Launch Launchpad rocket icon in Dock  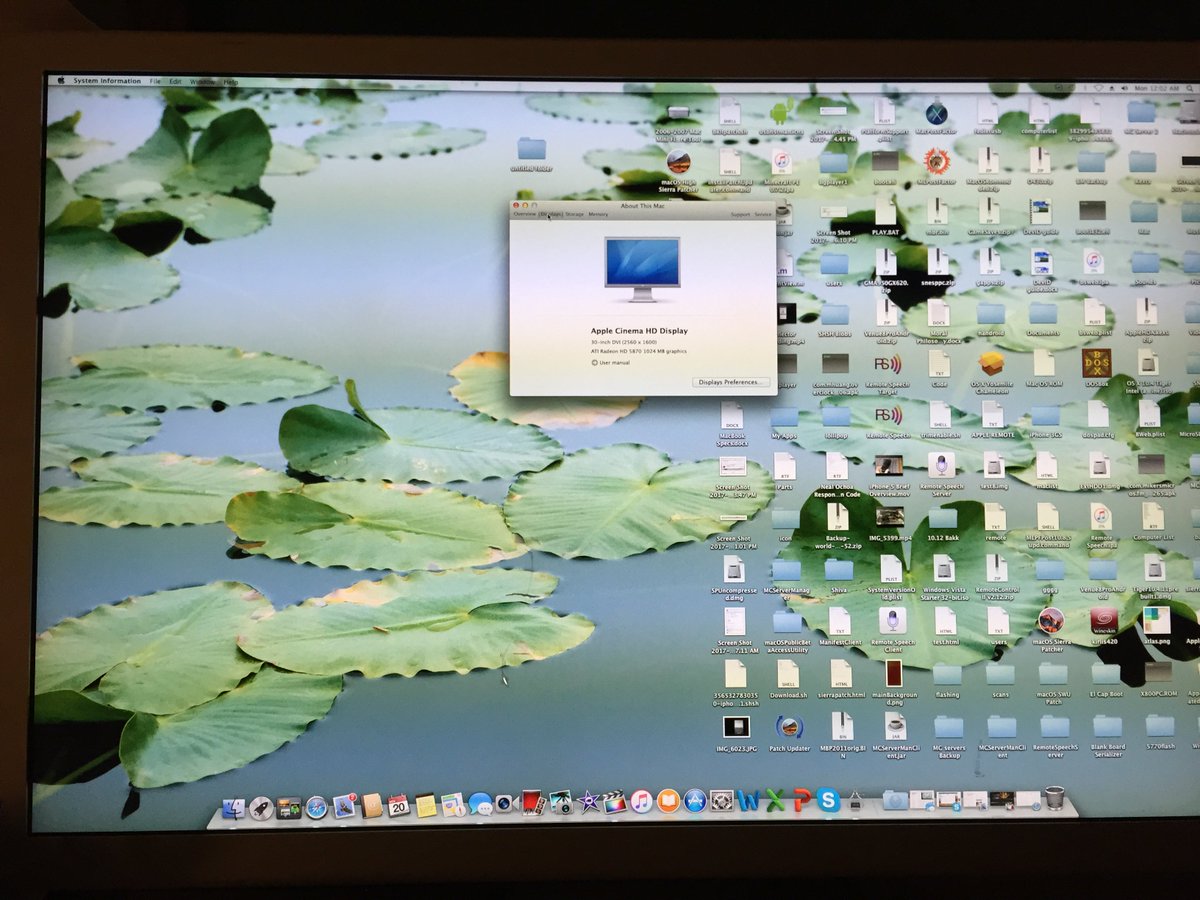(261, 807)
